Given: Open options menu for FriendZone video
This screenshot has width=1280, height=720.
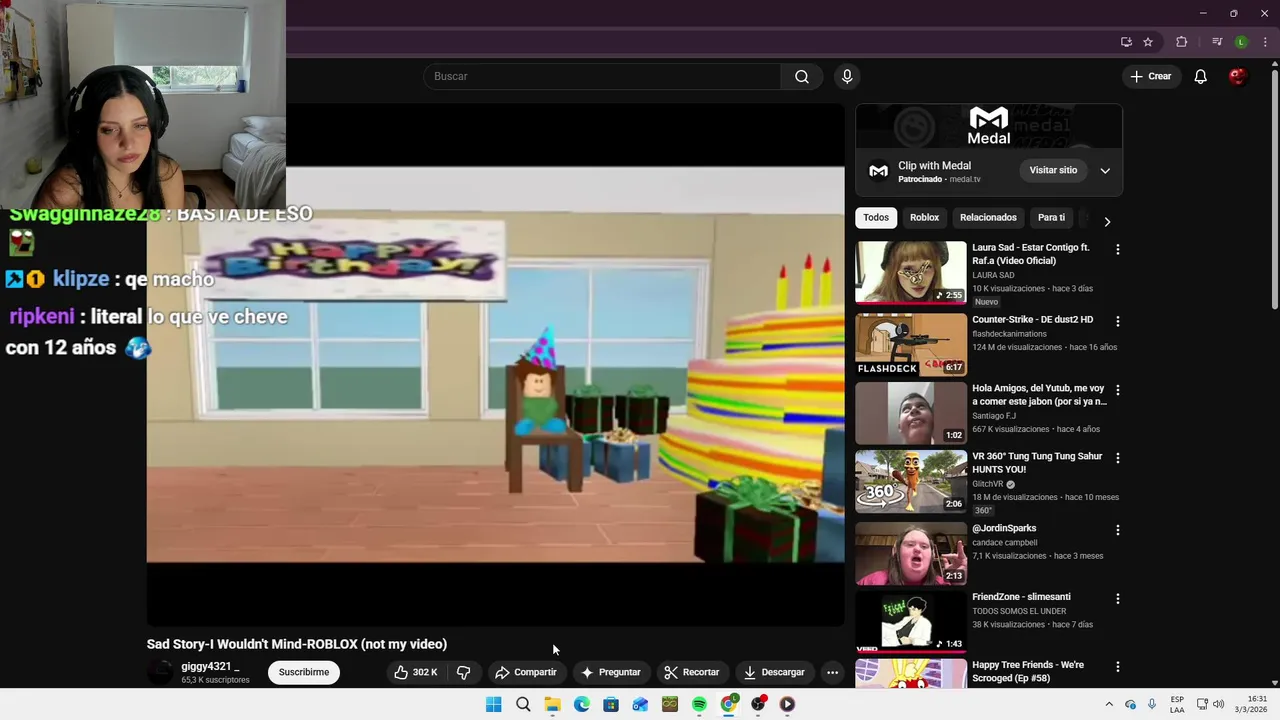Looking at the screenshot, I should [x=1117, y=598].
